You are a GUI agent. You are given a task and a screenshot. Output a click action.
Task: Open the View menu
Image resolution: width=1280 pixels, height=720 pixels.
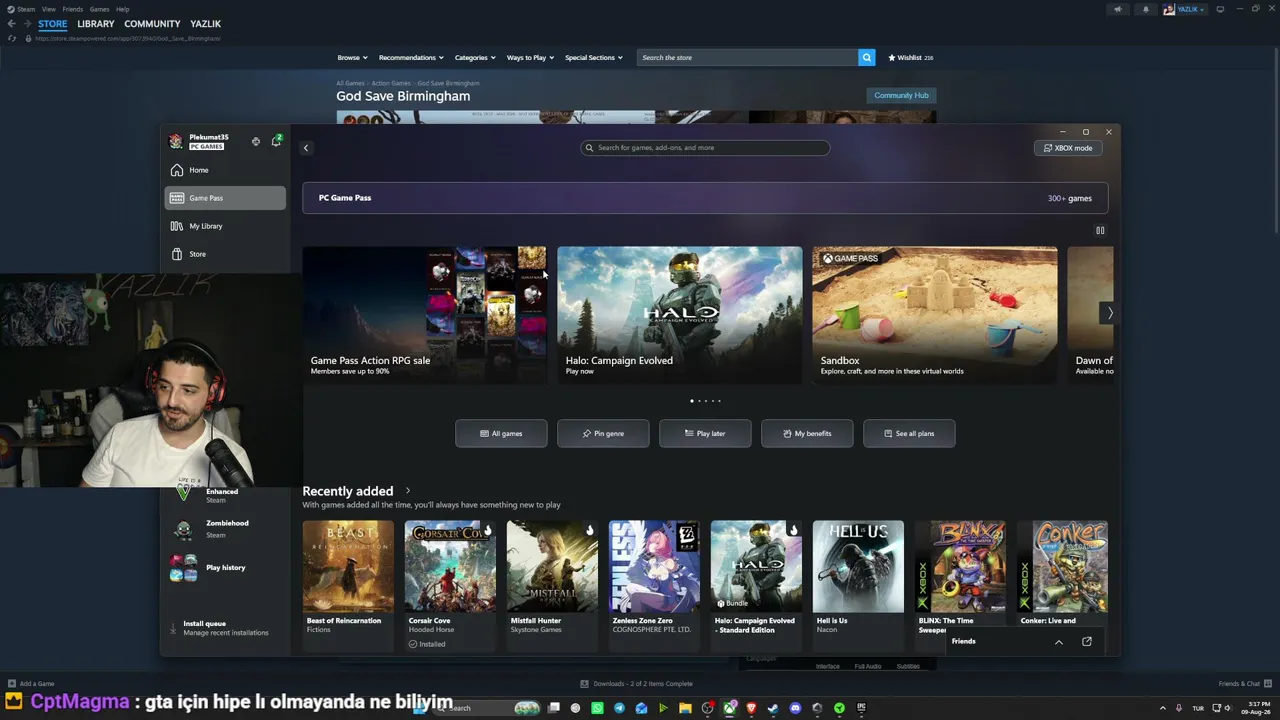point(48,9)
